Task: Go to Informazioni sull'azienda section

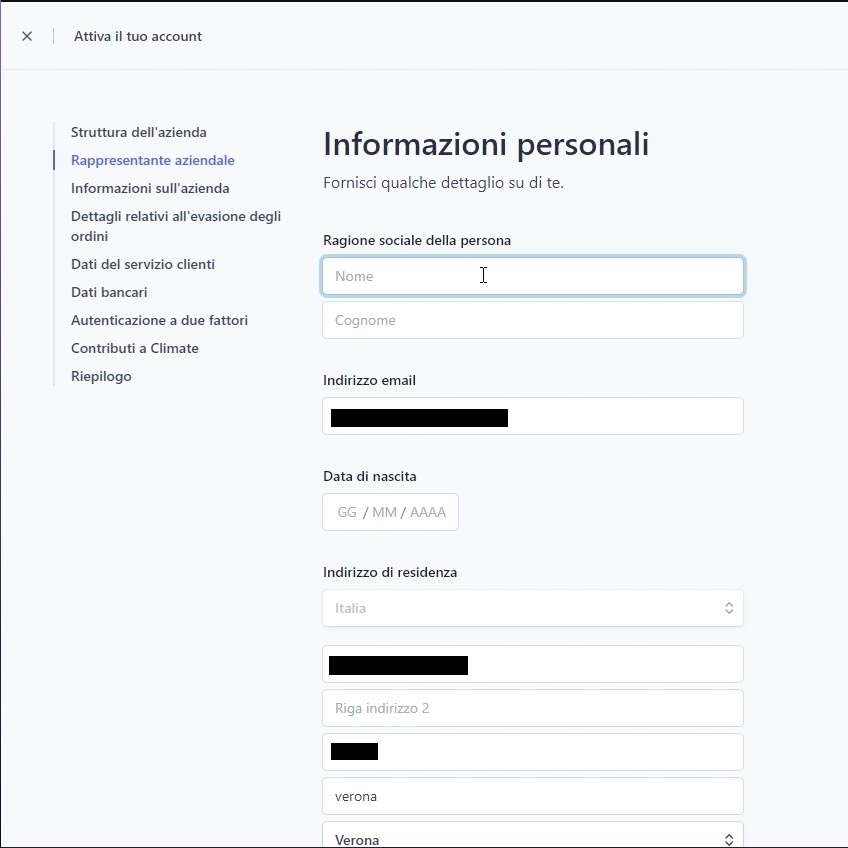Action: 150,188
